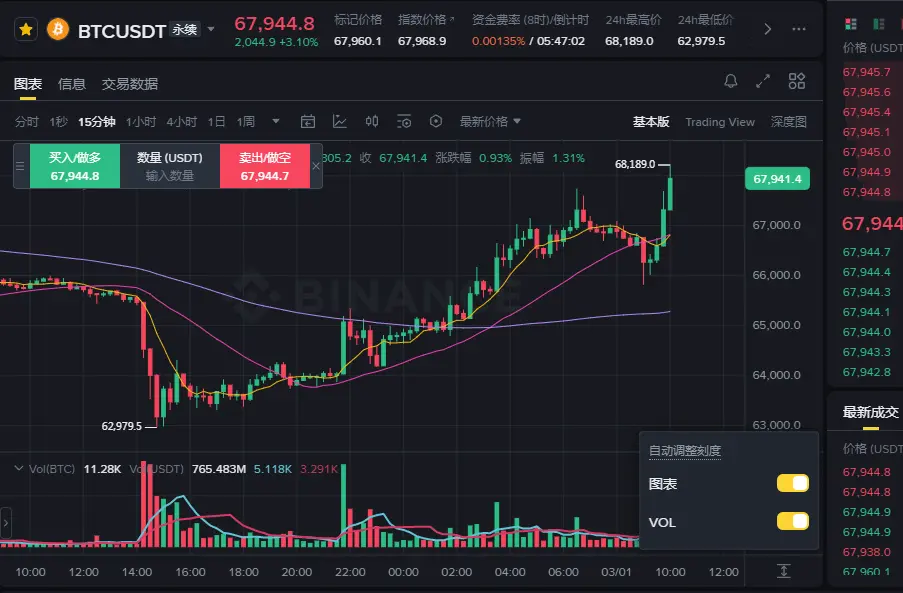Click ask price 67,945.1 in order book

[866, 132]
